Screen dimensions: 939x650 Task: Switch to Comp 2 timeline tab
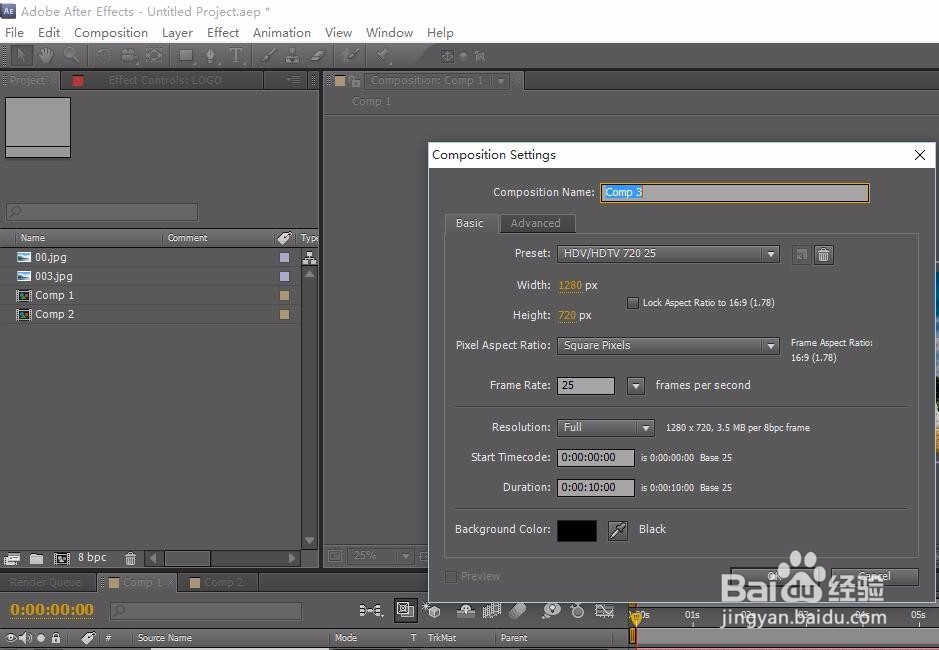tap(217, 582)
